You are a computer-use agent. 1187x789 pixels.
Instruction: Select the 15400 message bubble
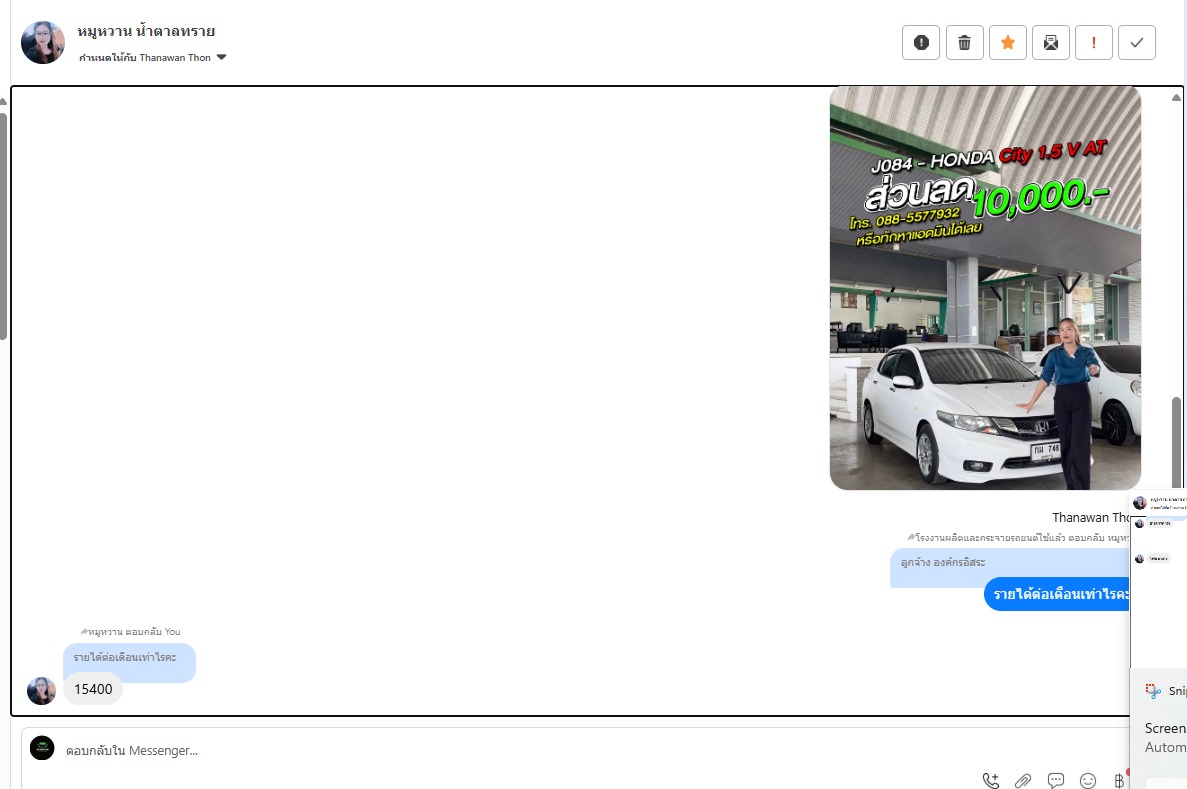pyautogui.click(x=93, y=689)
